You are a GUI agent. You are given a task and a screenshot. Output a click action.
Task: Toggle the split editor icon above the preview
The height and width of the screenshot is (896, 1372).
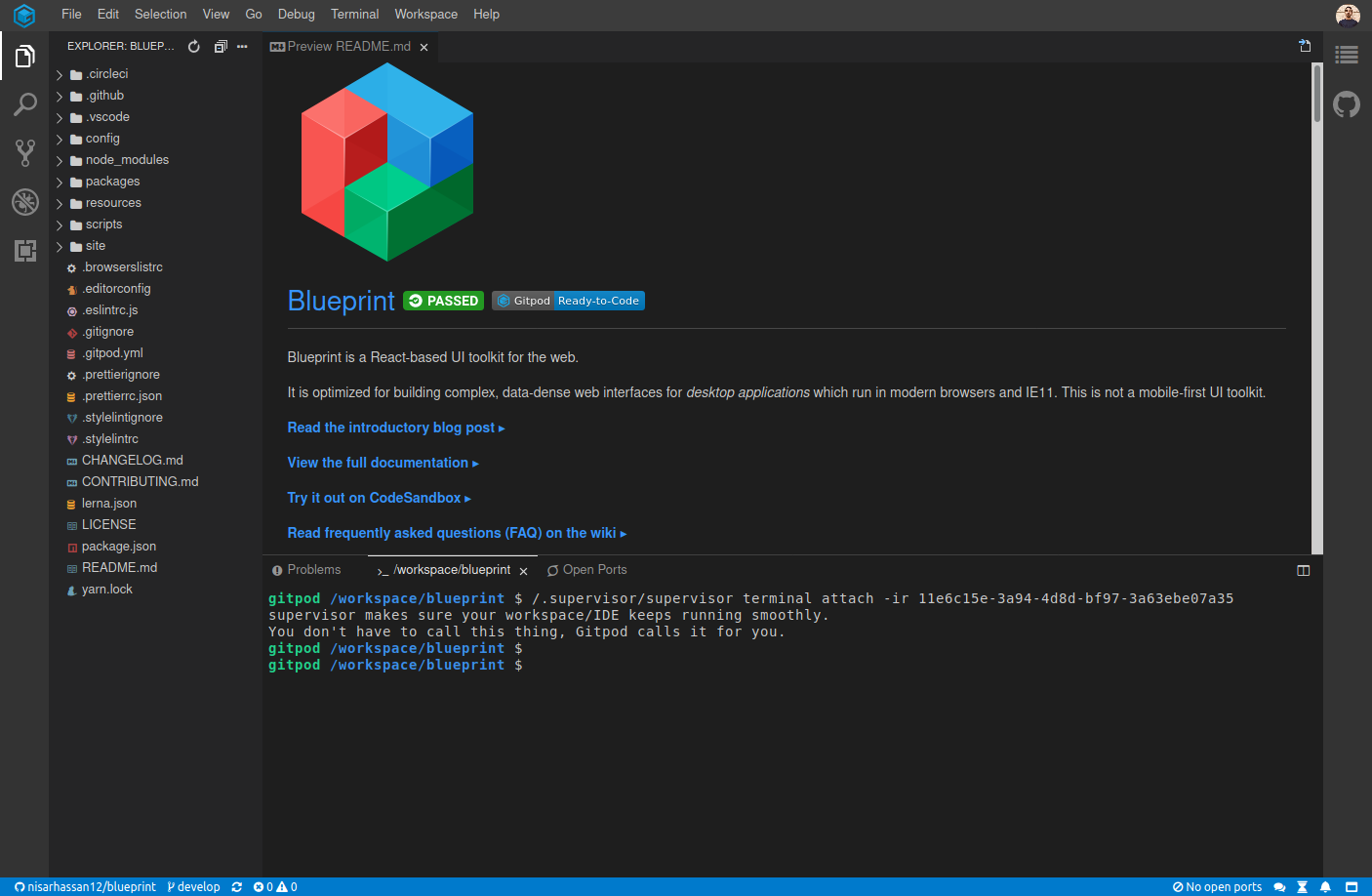tap(1305, 45)
